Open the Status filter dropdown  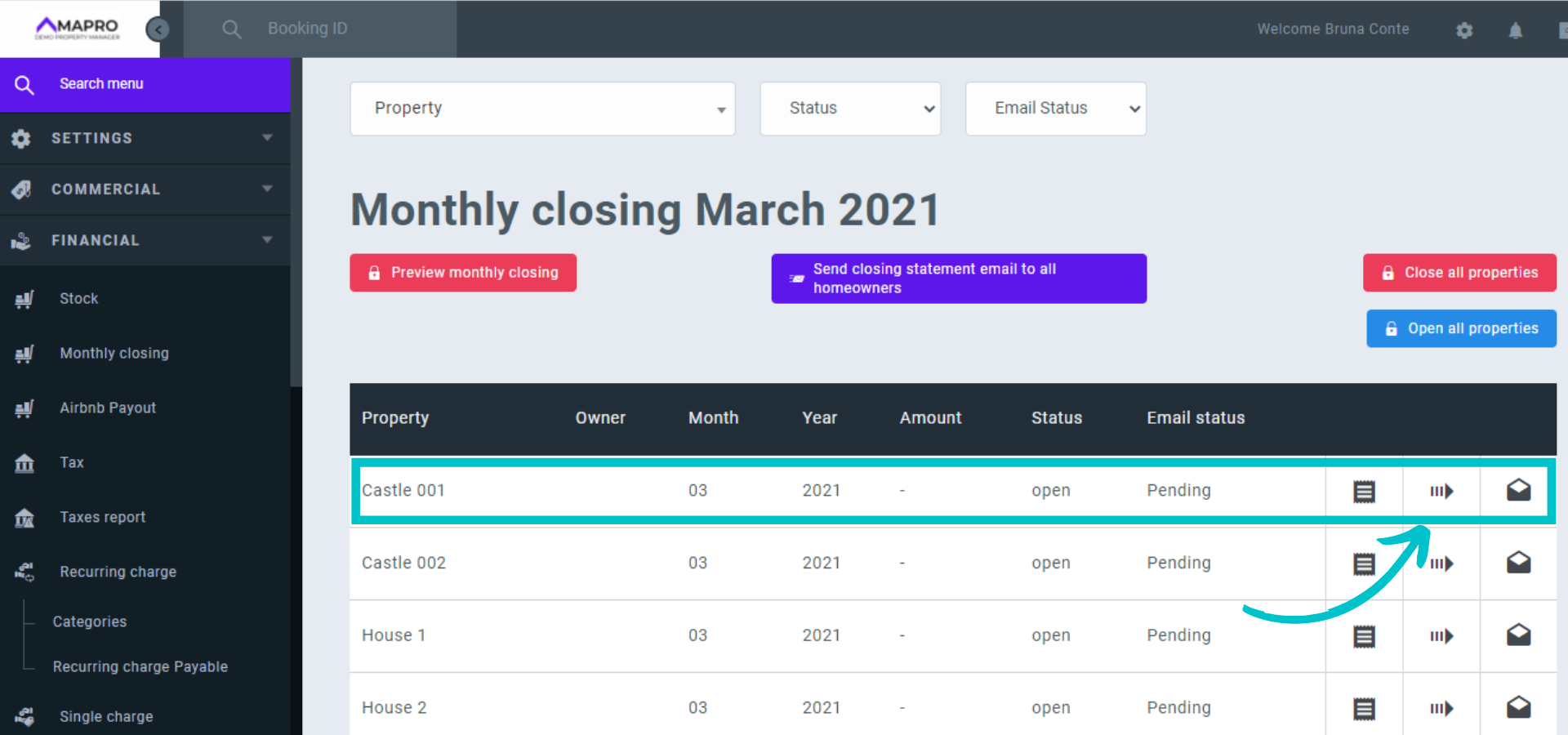point(850,109)
